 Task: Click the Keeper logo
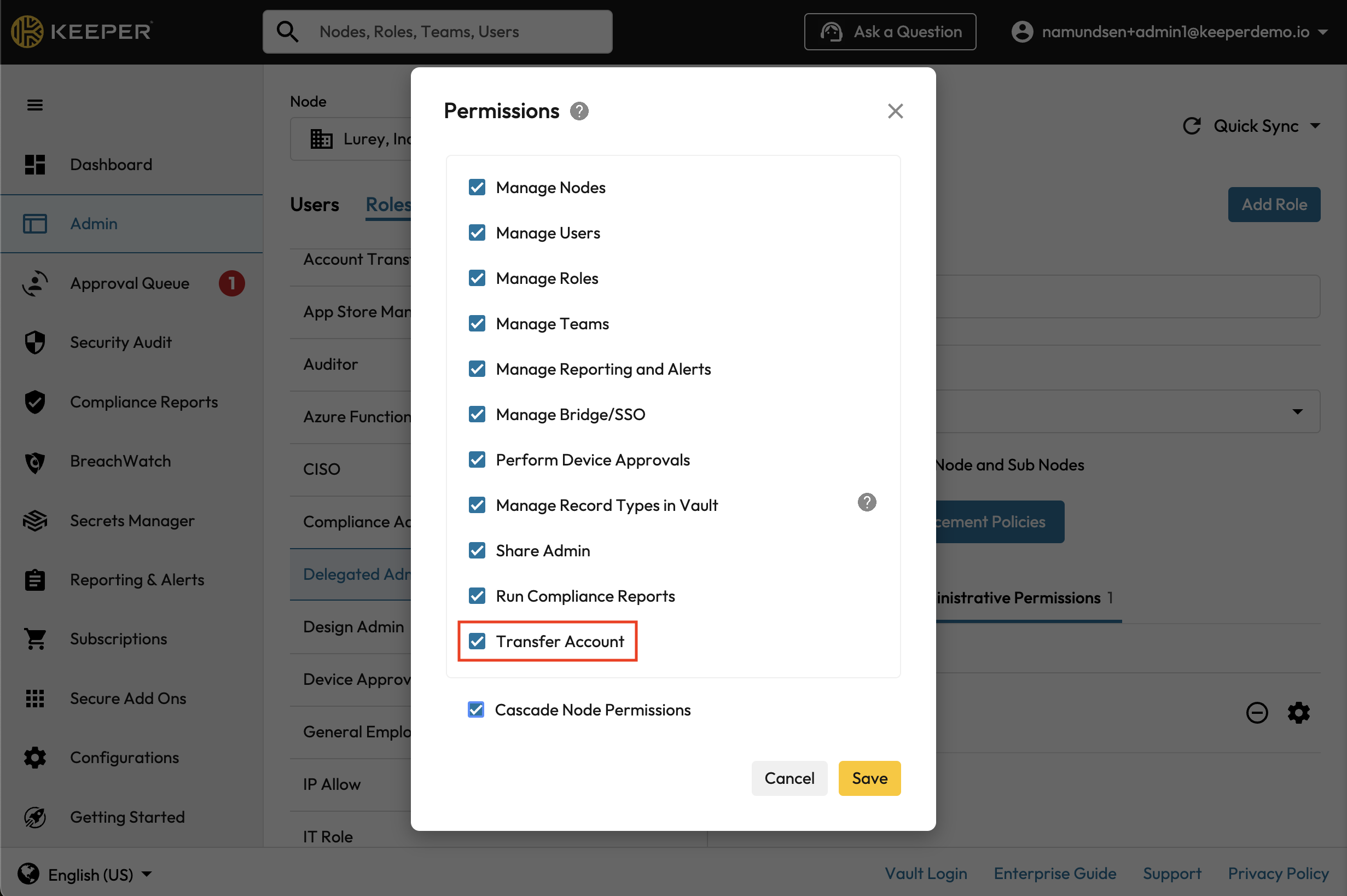click(82, 31)
